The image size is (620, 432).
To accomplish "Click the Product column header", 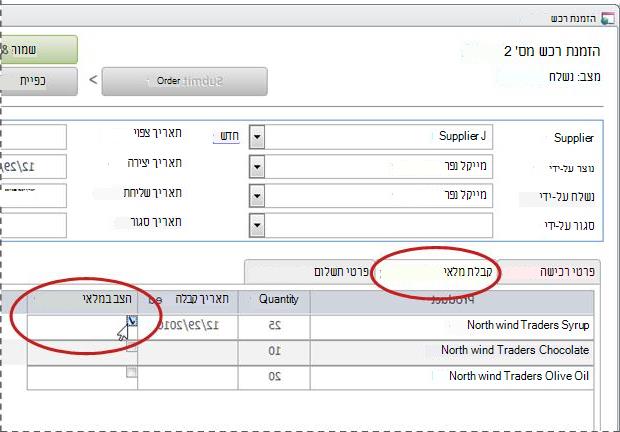I will 452,302.
